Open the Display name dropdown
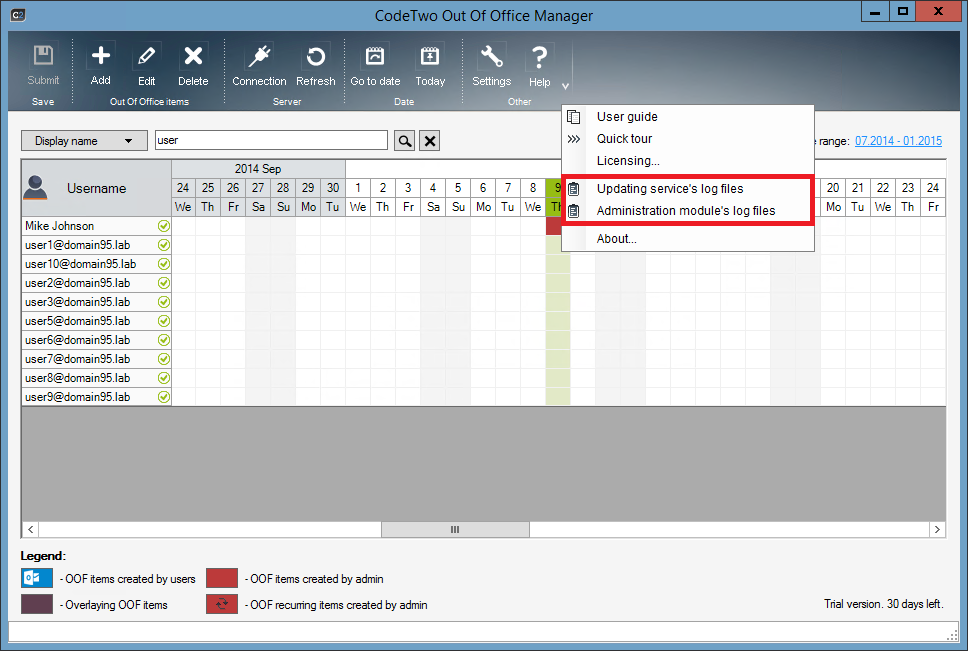The height and width of the screenshot is (651, 968). [84, 141]
